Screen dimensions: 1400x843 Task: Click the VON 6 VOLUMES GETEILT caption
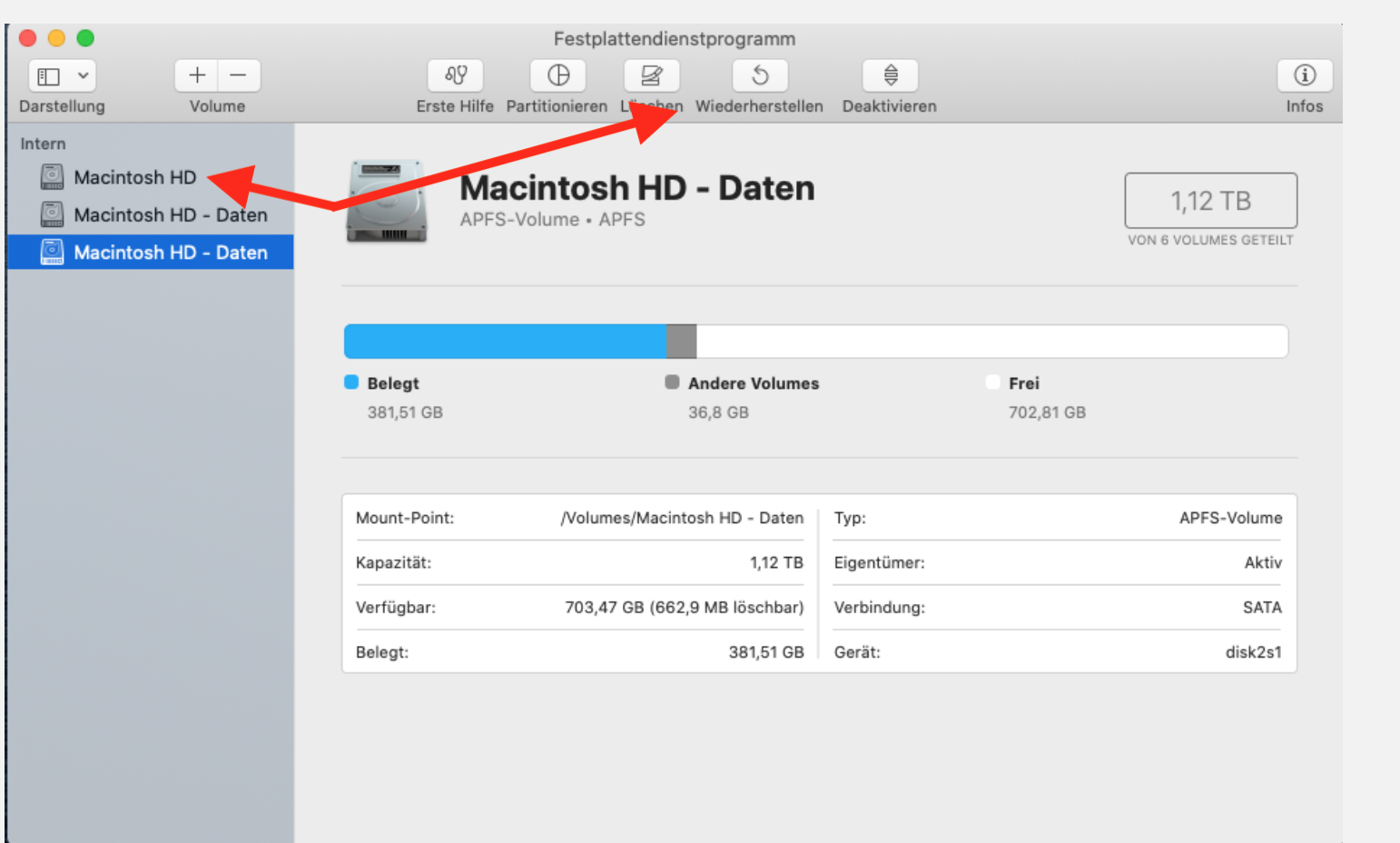click(1210, 240)
